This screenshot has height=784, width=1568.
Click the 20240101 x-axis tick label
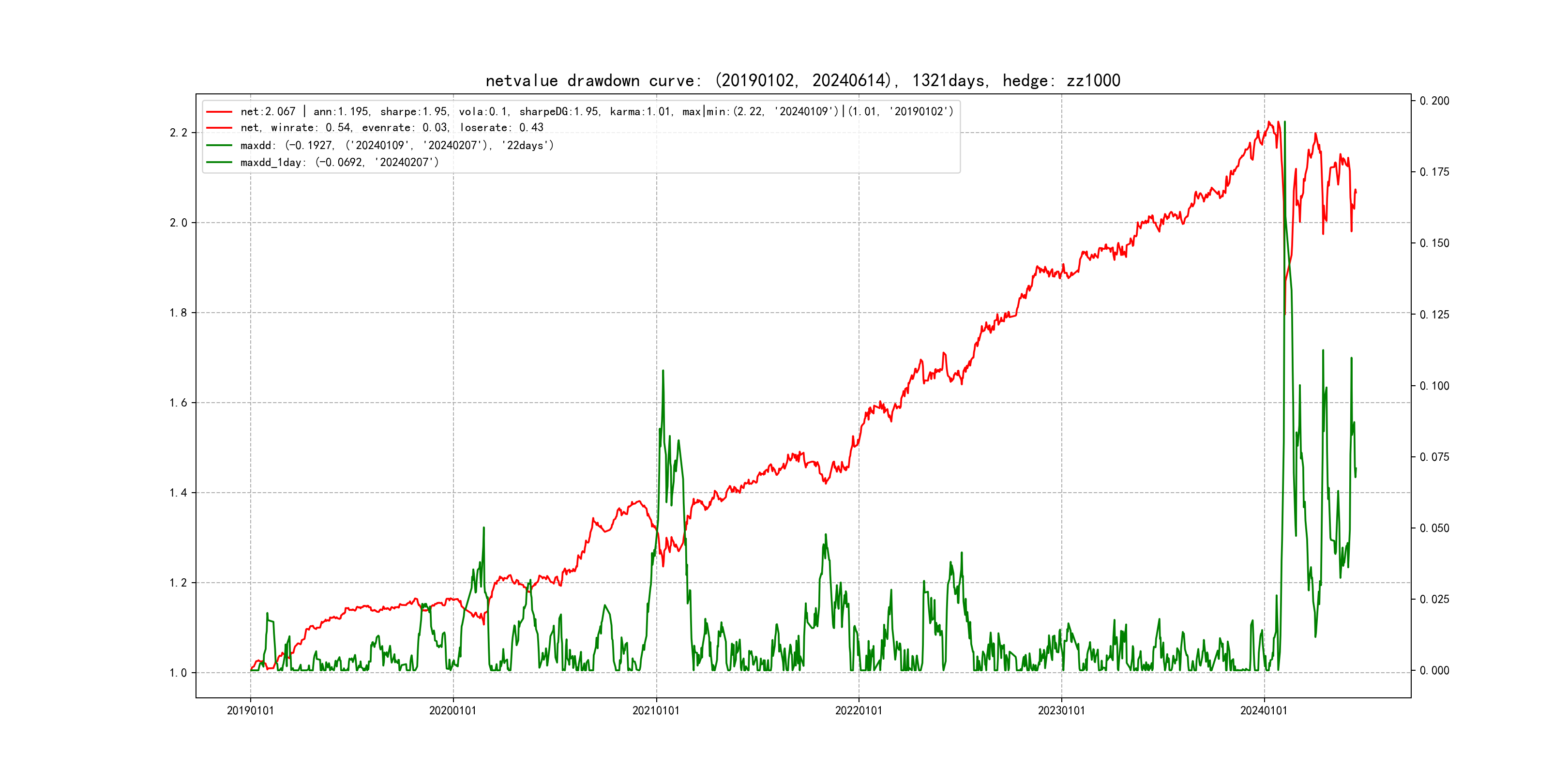pyautogui.click(x=1264, y=711)
